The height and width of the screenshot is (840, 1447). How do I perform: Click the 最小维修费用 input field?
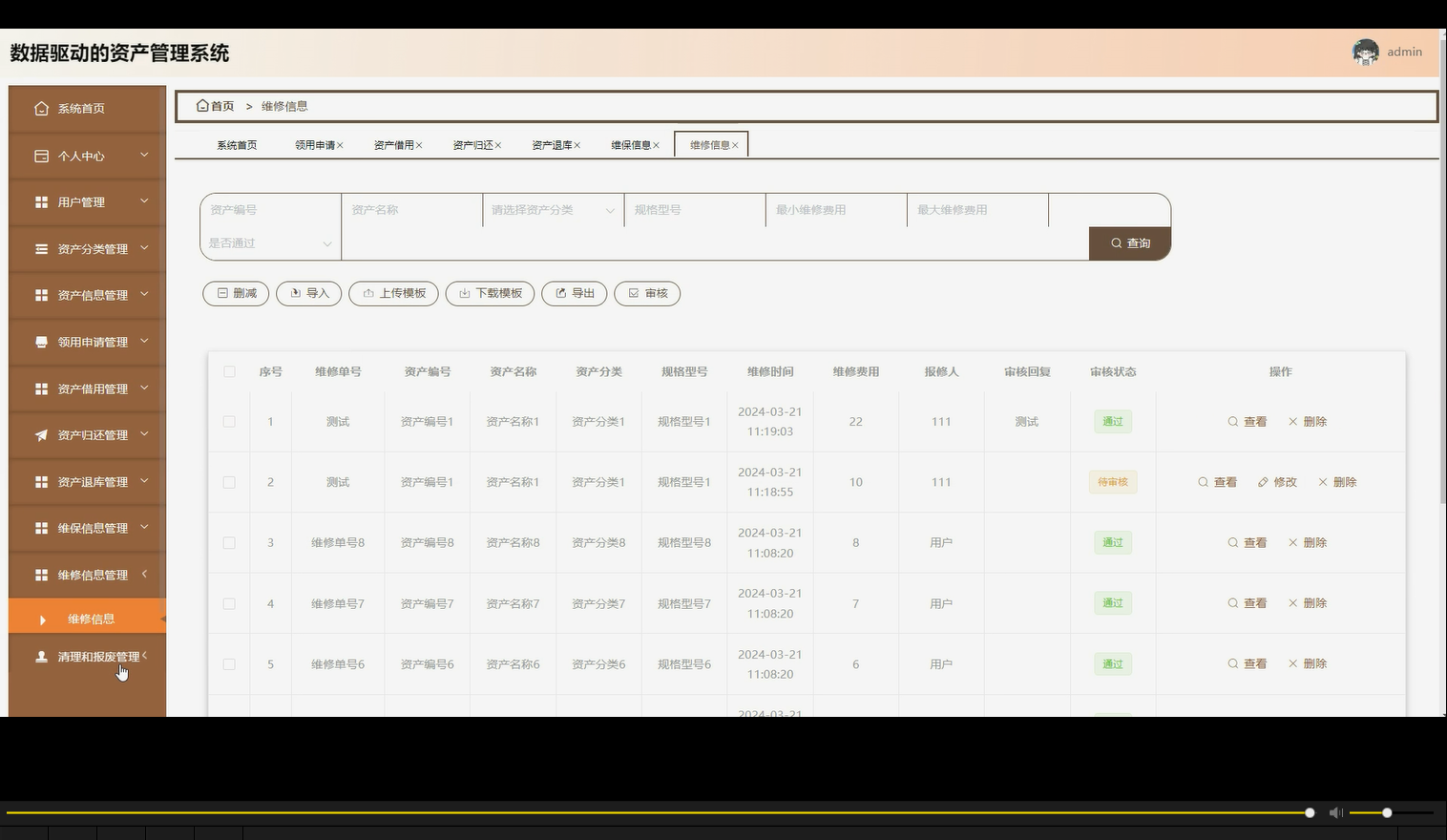[836, 210]
